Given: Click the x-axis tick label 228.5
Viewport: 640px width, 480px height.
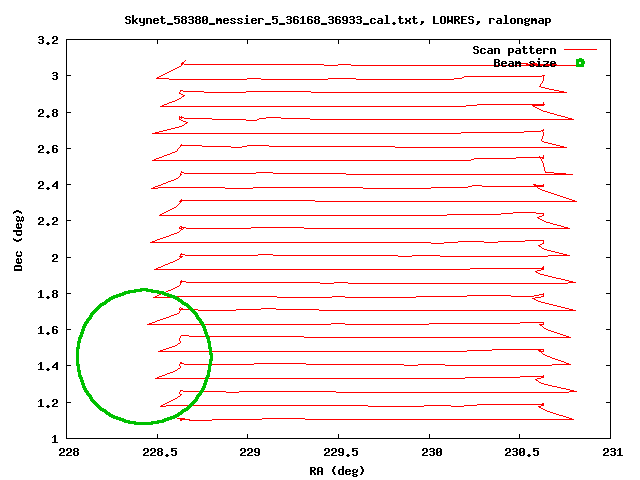Looking at the screenshot, I should 160,452.
